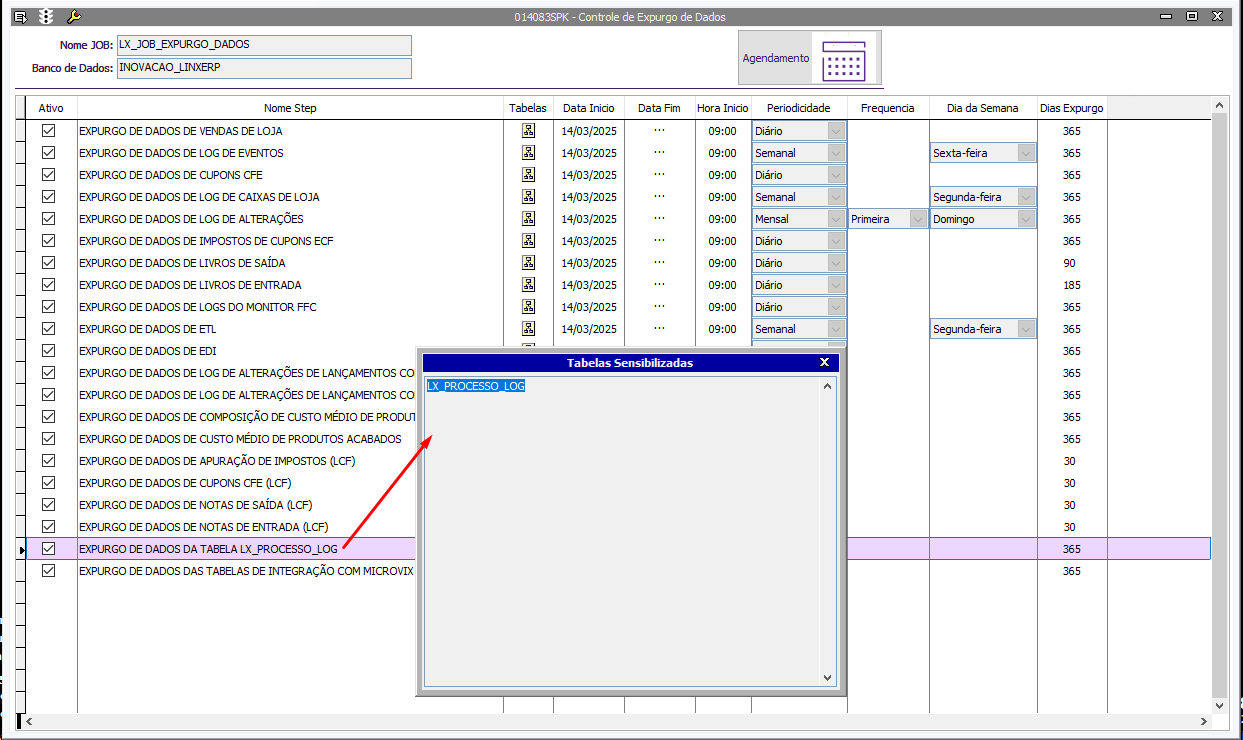This screenshot has width=1243, height=740.
Task: Toggle Ativo for LOG DE EVENTOS step
Action: tap(48, 153)
